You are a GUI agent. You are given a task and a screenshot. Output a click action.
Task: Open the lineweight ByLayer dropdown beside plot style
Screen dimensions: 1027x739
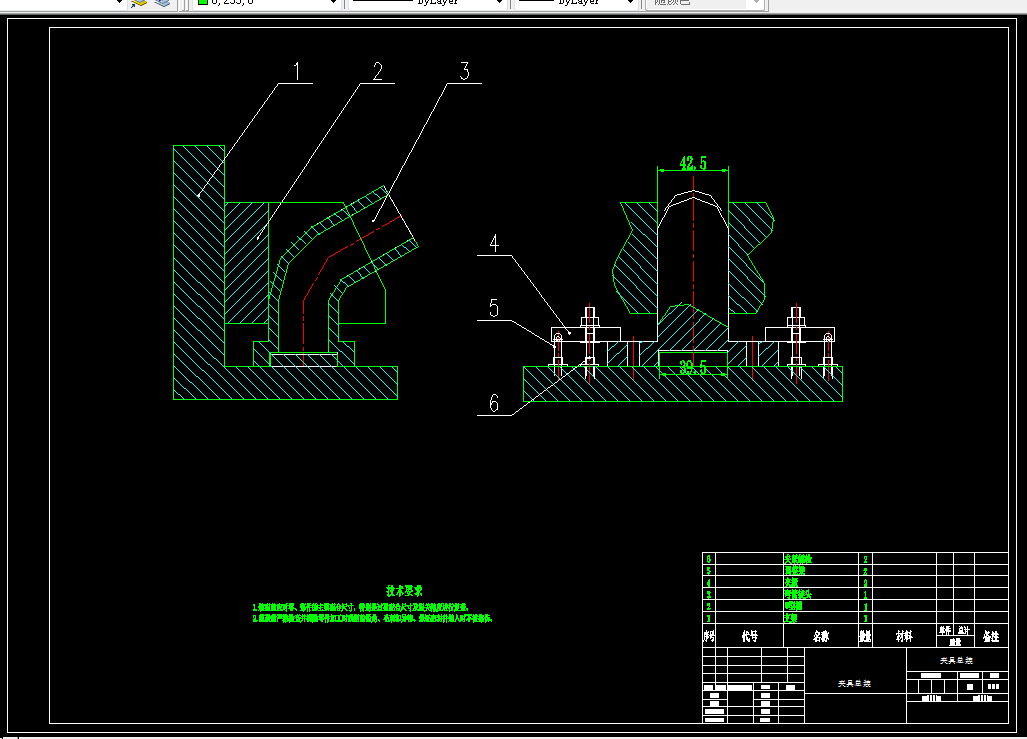click(576, 3)
